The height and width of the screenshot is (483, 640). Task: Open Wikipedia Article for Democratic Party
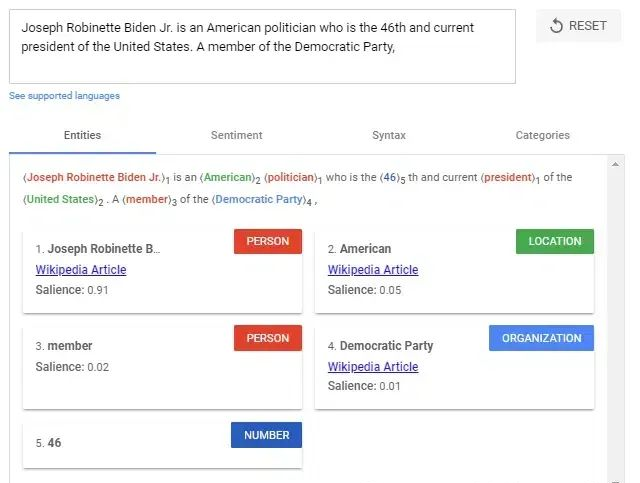tap(373, 367)
